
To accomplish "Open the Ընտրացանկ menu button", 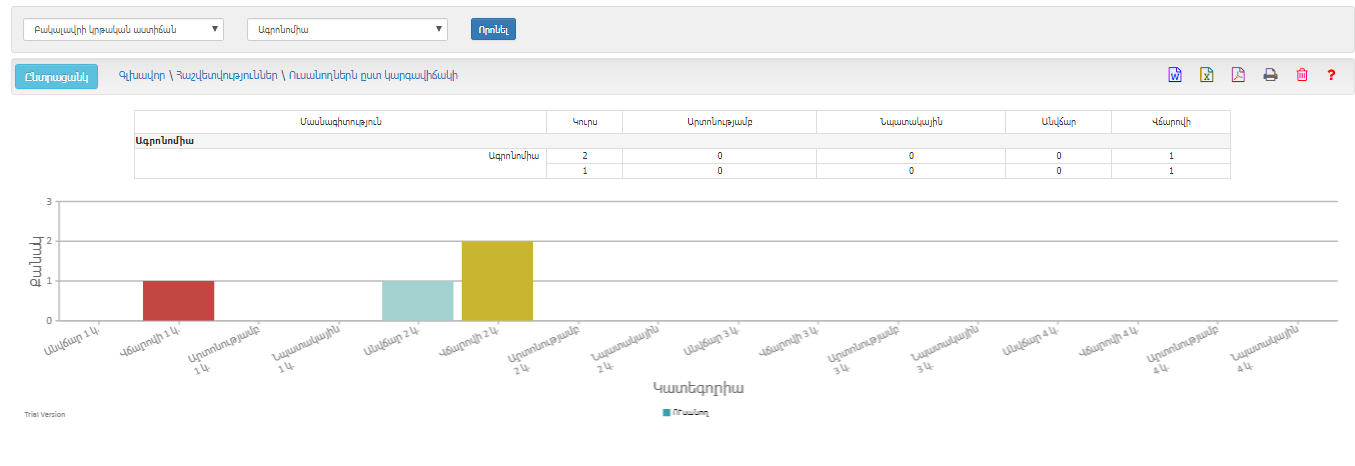I will click(57, 76).
